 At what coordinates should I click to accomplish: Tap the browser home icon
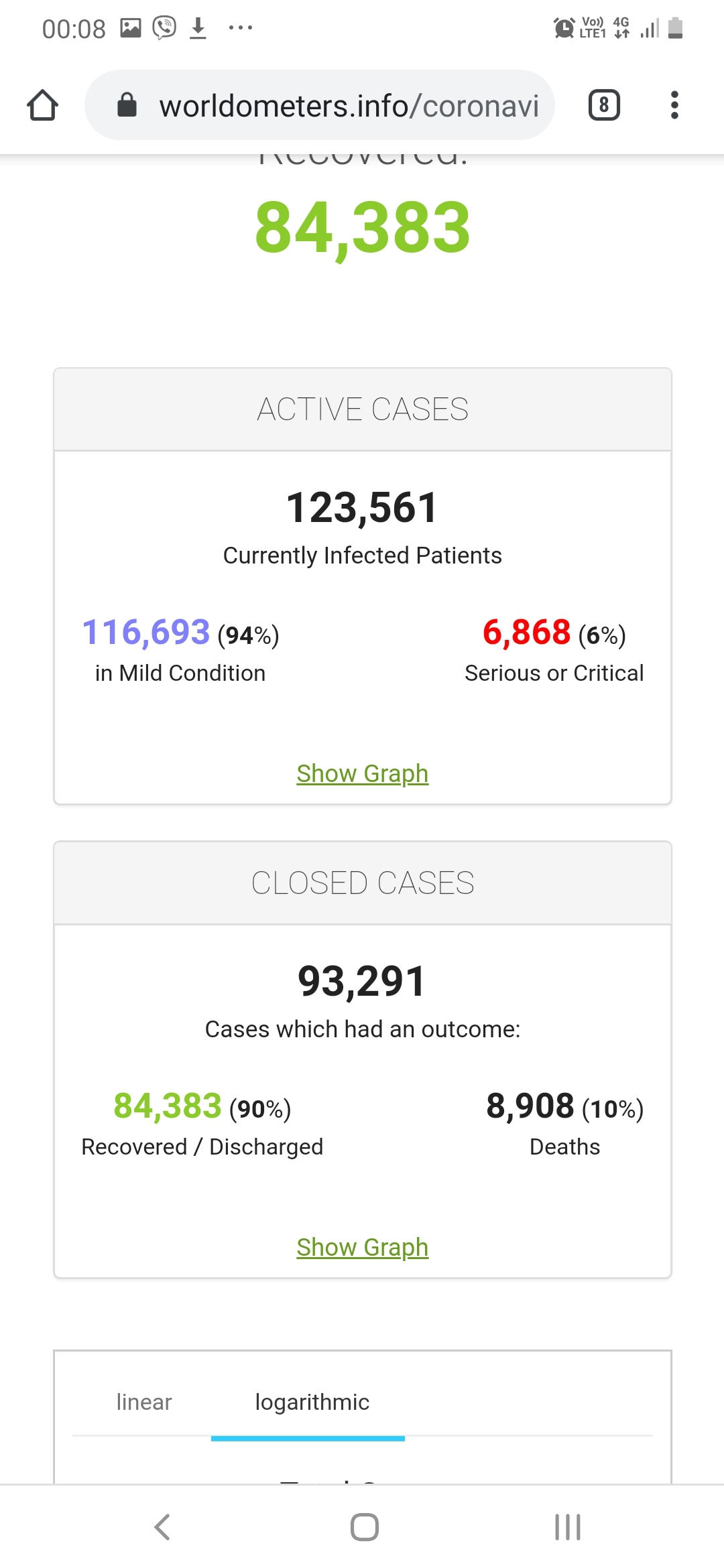click(x=43, y=105)
